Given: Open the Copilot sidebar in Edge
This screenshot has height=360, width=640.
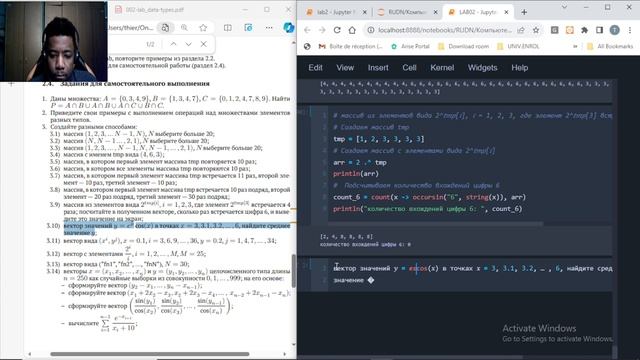Looking at the screenshot, I should pos(289,28).
